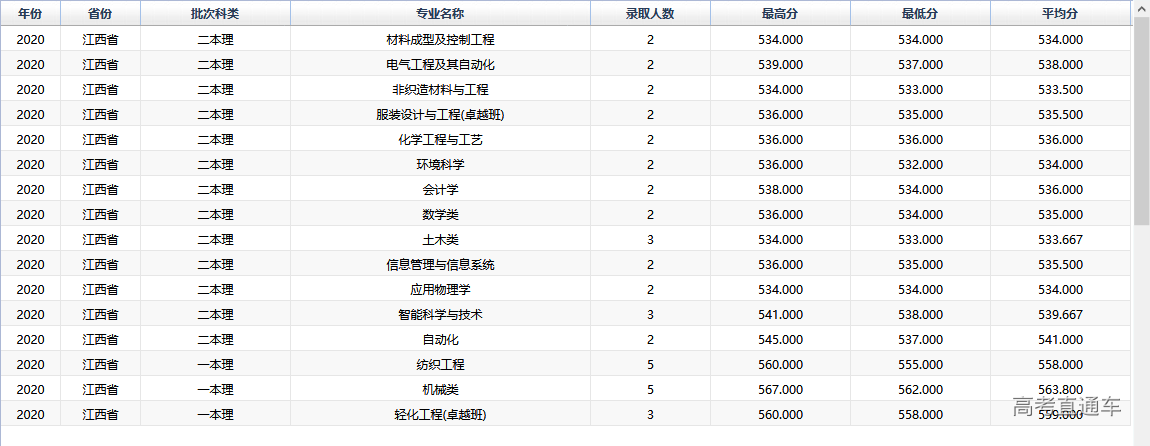Sort by the 省份 column header

(x=100, y=13)
